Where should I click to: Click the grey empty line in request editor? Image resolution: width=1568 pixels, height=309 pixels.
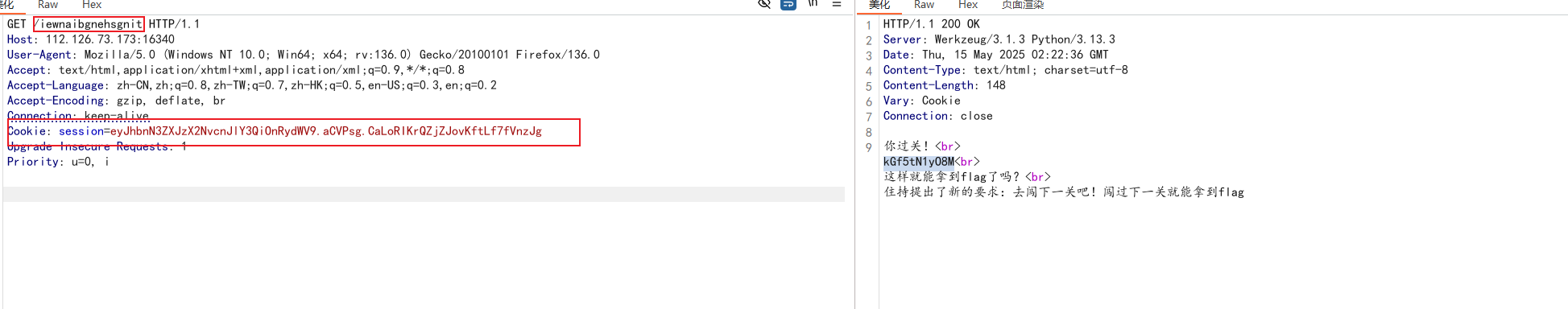click(x=424, y=194)
